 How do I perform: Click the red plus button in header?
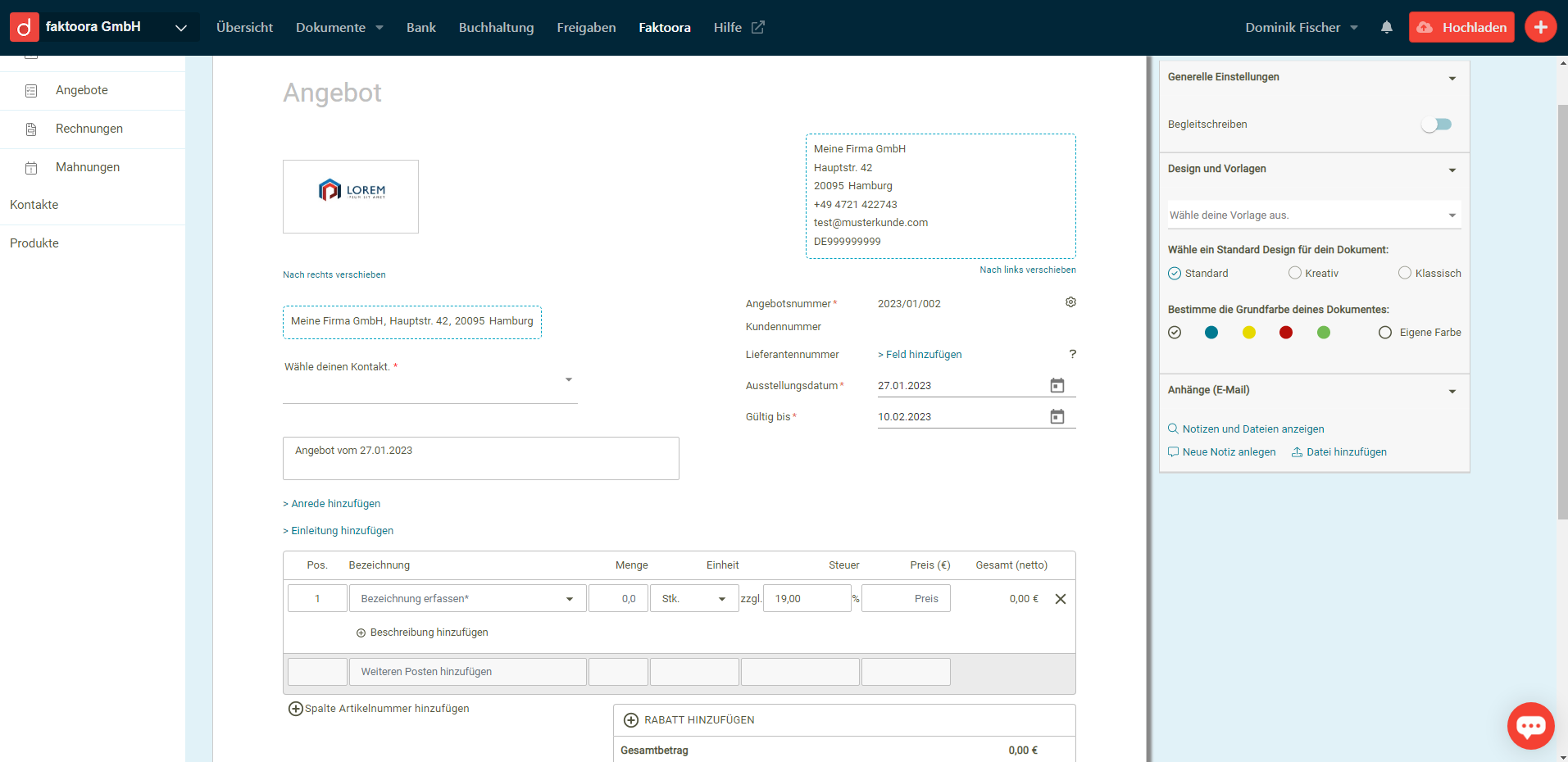(x=1540, y=27)
